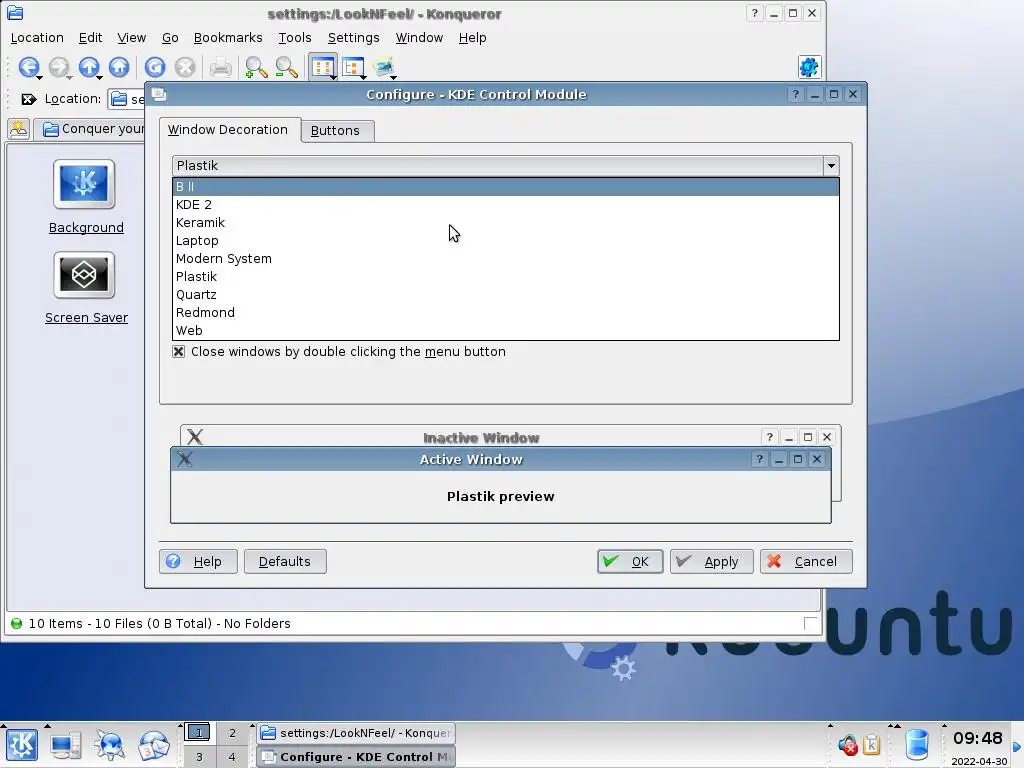Collapse the Plastik decoration combo box arrow

(x=831, y=165)
